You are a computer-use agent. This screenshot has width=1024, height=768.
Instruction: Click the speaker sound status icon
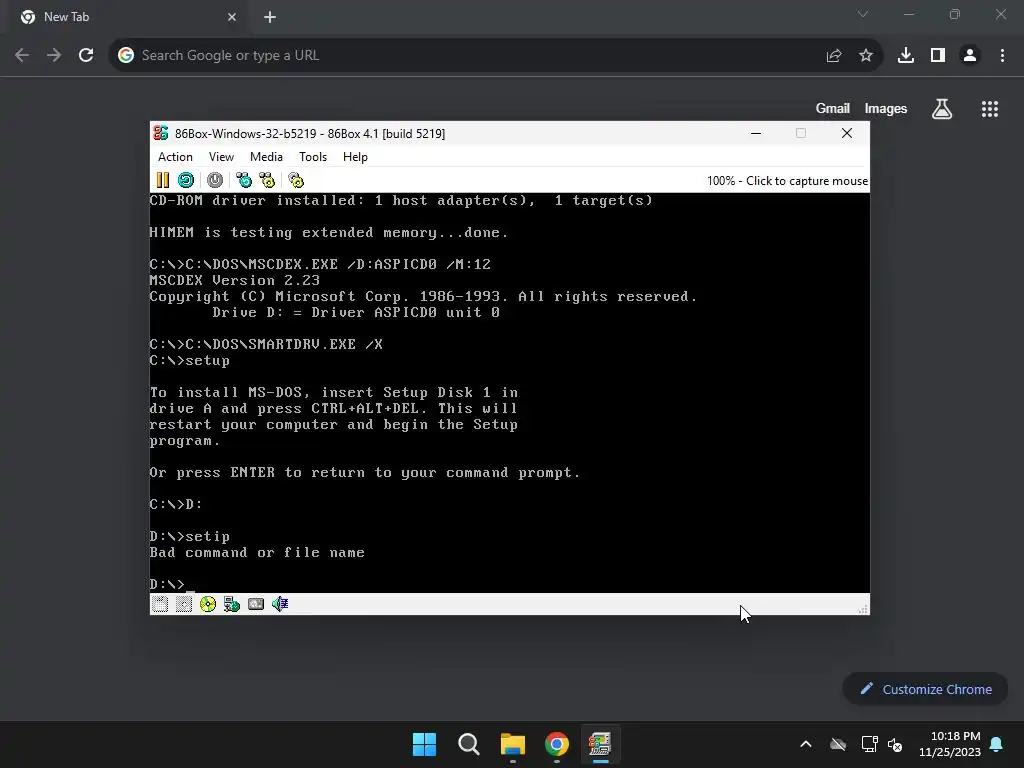[280, 604]
